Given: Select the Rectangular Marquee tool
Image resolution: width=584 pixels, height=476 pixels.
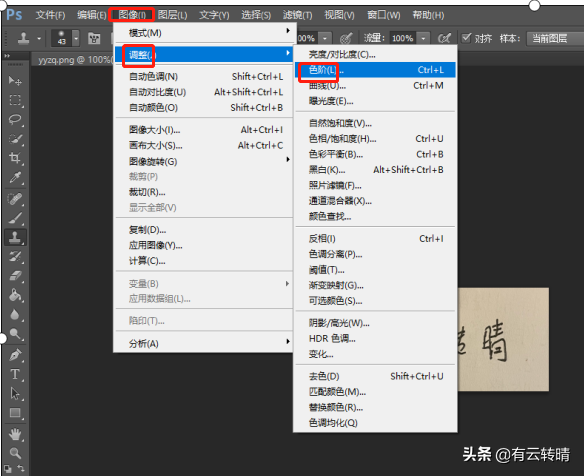Looking at the screenshot, I should pyautogui.click(x=15, y=100).
